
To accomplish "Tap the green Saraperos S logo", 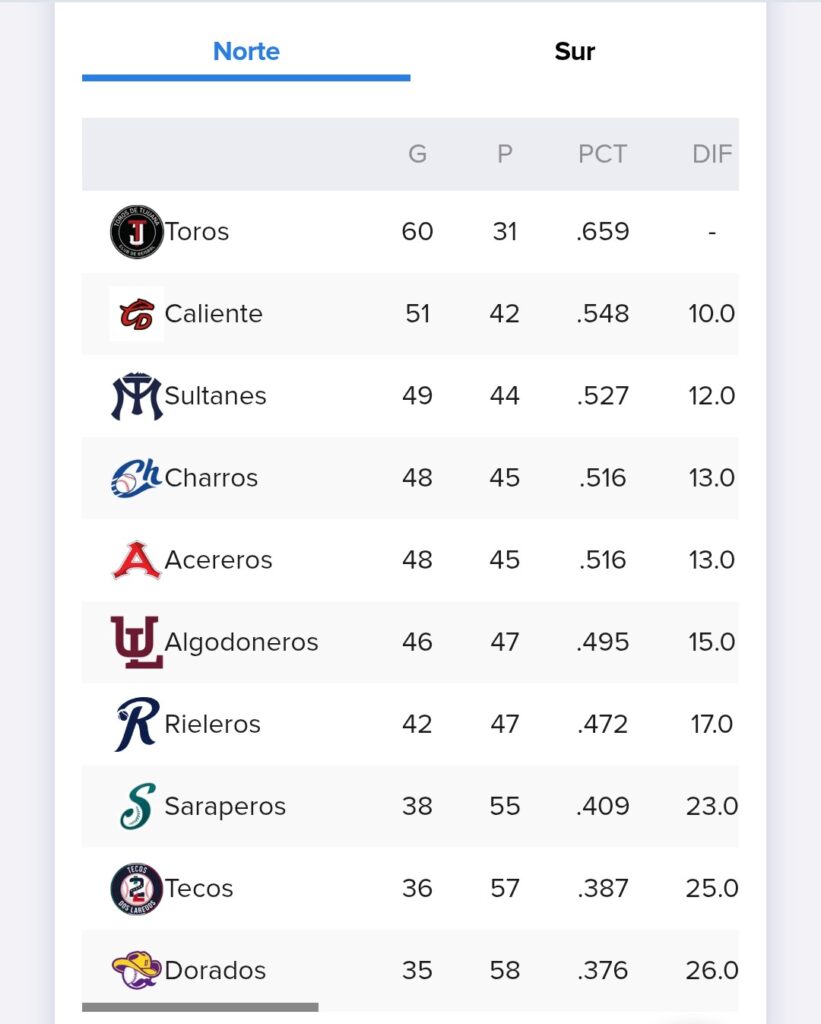I will tap(138, 807).
